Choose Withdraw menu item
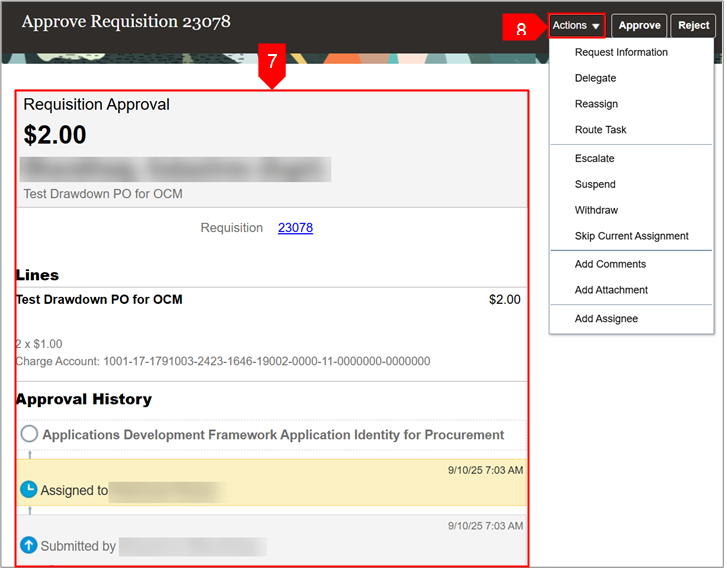 (x=596, y=211)
